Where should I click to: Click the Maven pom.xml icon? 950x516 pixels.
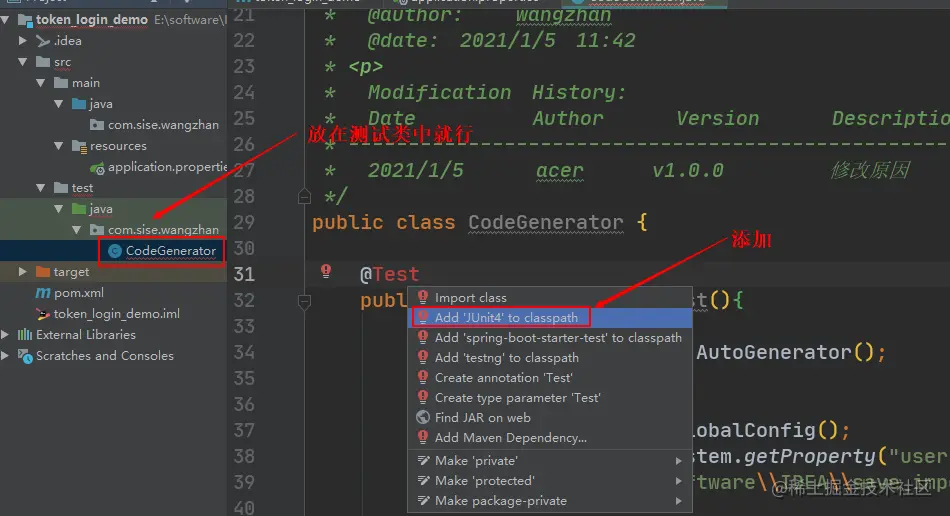coord(43,293)
